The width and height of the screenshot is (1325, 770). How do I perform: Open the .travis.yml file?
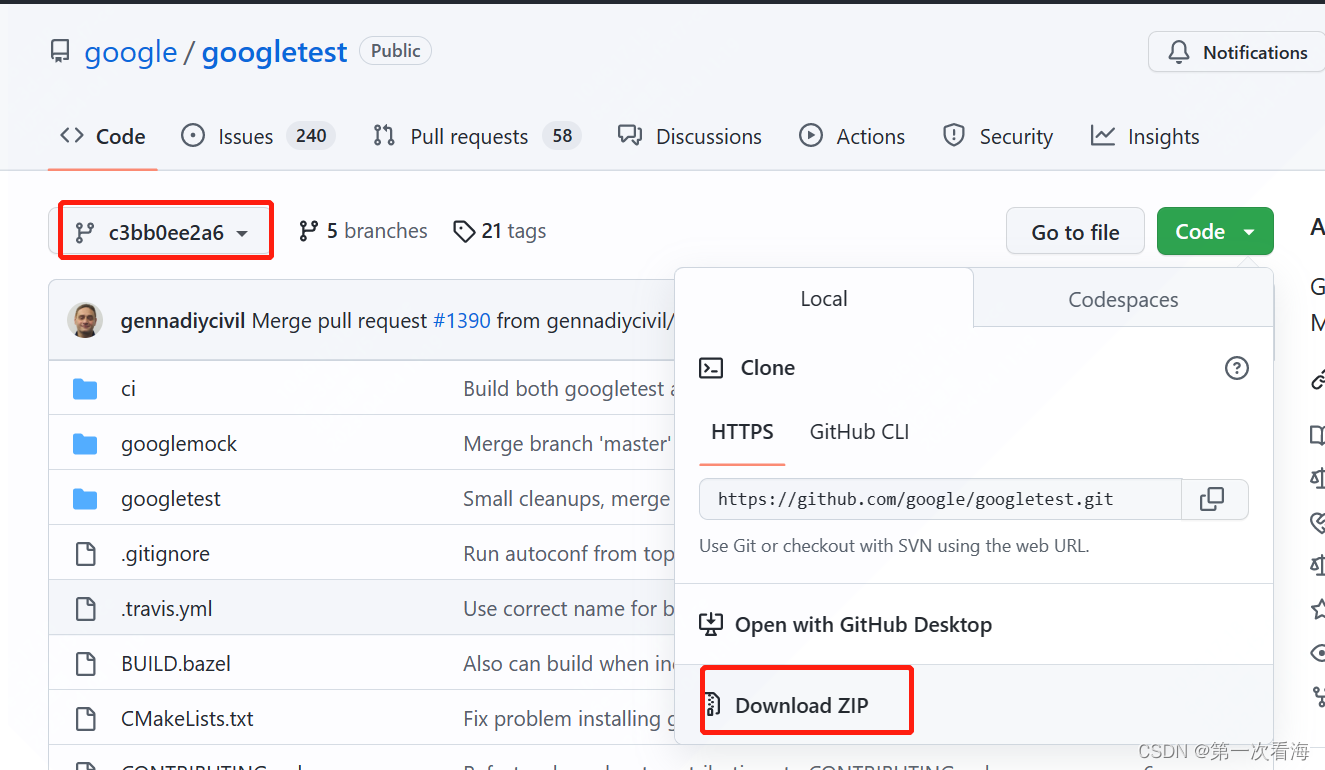[x=166, y=608]
